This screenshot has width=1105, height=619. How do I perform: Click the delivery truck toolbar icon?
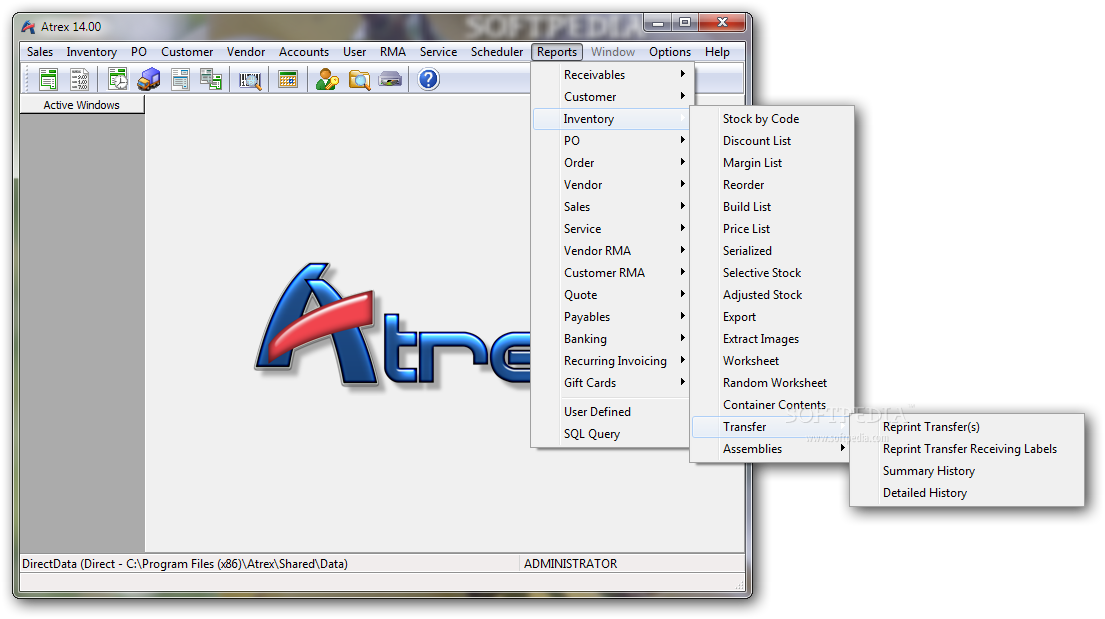[149, 79]
